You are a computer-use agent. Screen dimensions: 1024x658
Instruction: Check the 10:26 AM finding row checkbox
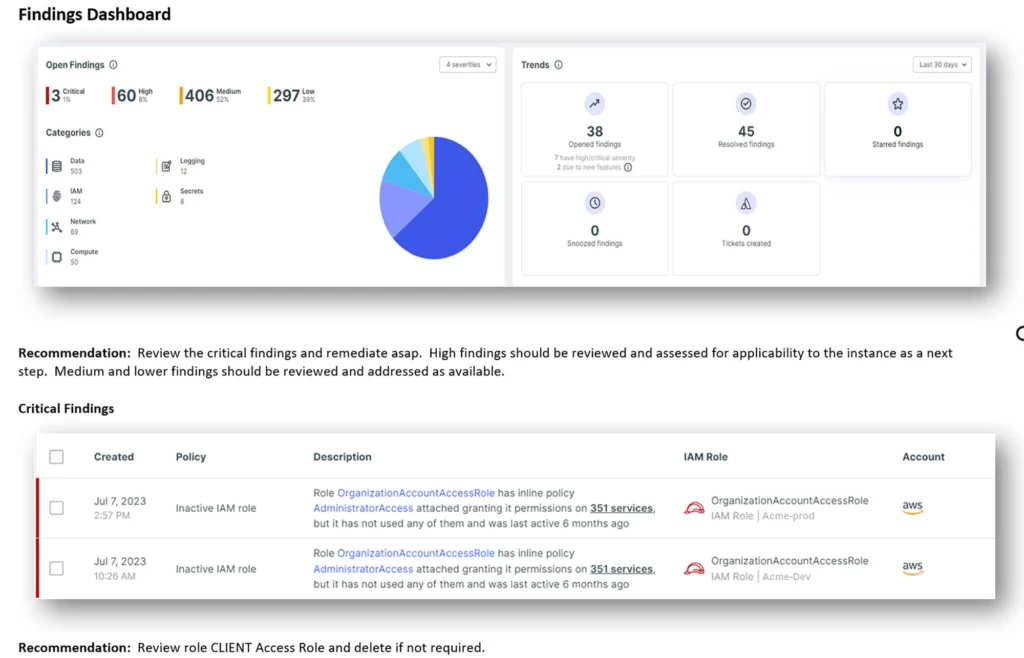tap(57, 569)
